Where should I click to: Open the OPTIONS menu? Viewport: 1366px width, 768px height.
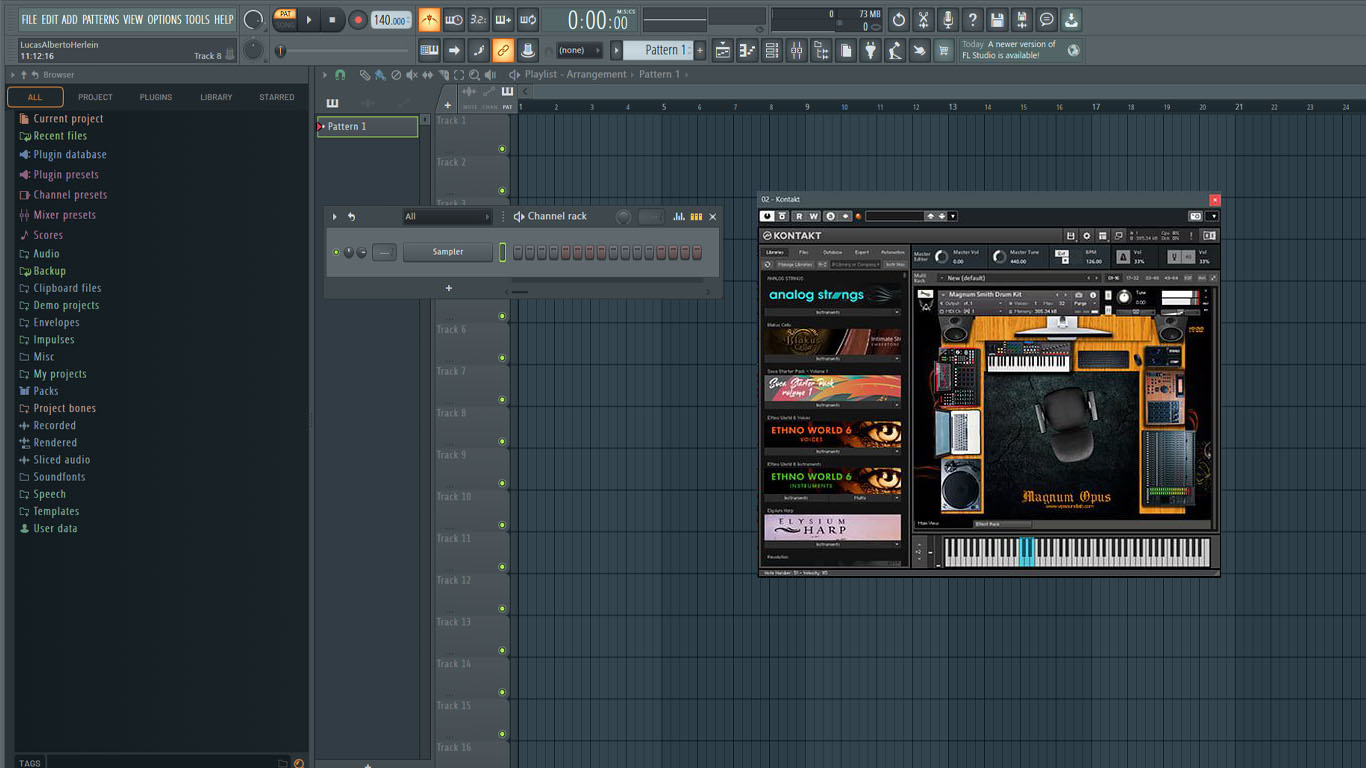pyautogui.click(x=165, y=19)
